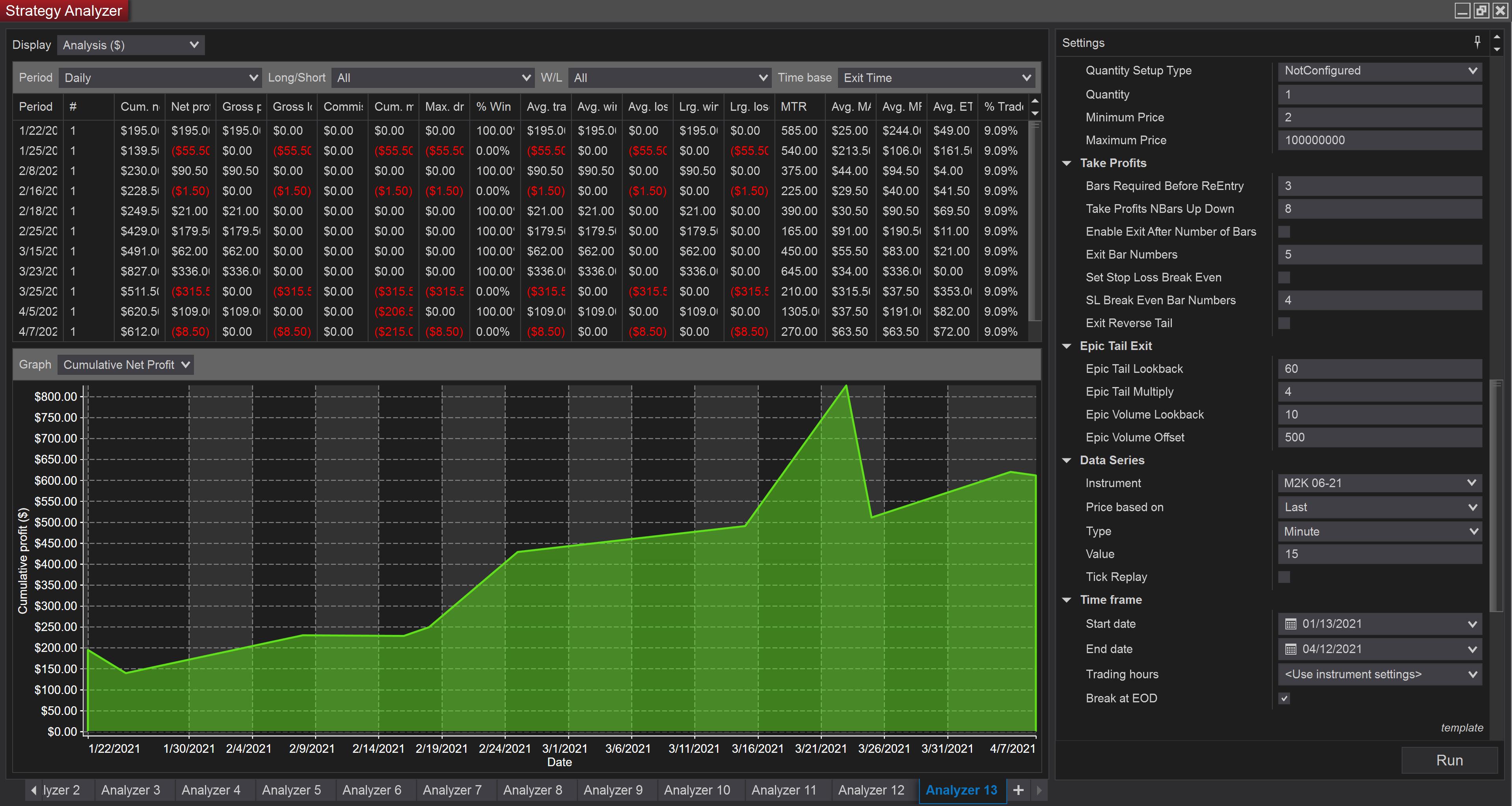Open the Start date calendar icon
The width and height of the screenshot is (1512, 806).
point(1290,624)
